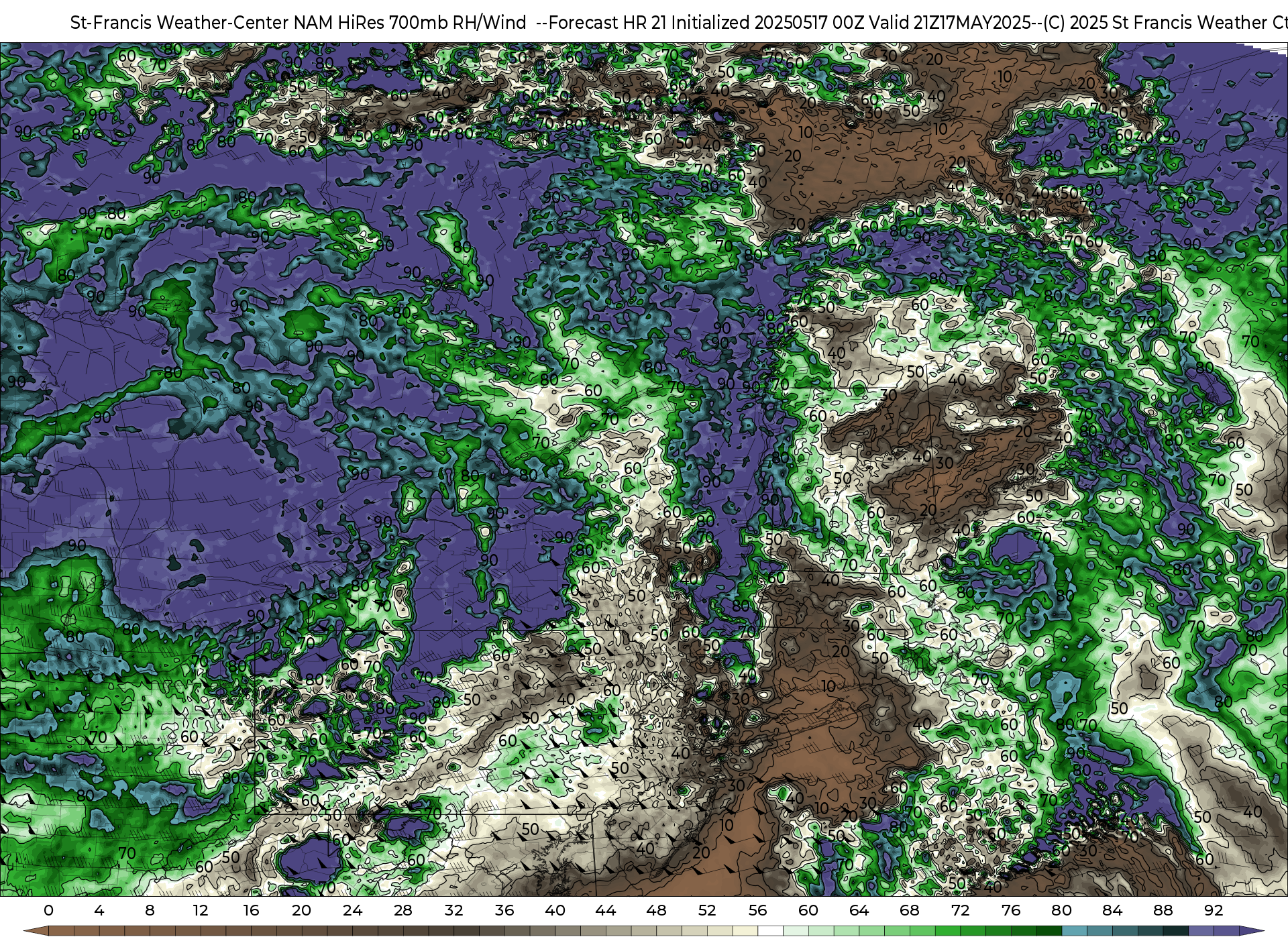Image resolution: width=1288 pixels, height=939 pixels.
Task: Click the colorbar label '52'
Action: [707, 910]
